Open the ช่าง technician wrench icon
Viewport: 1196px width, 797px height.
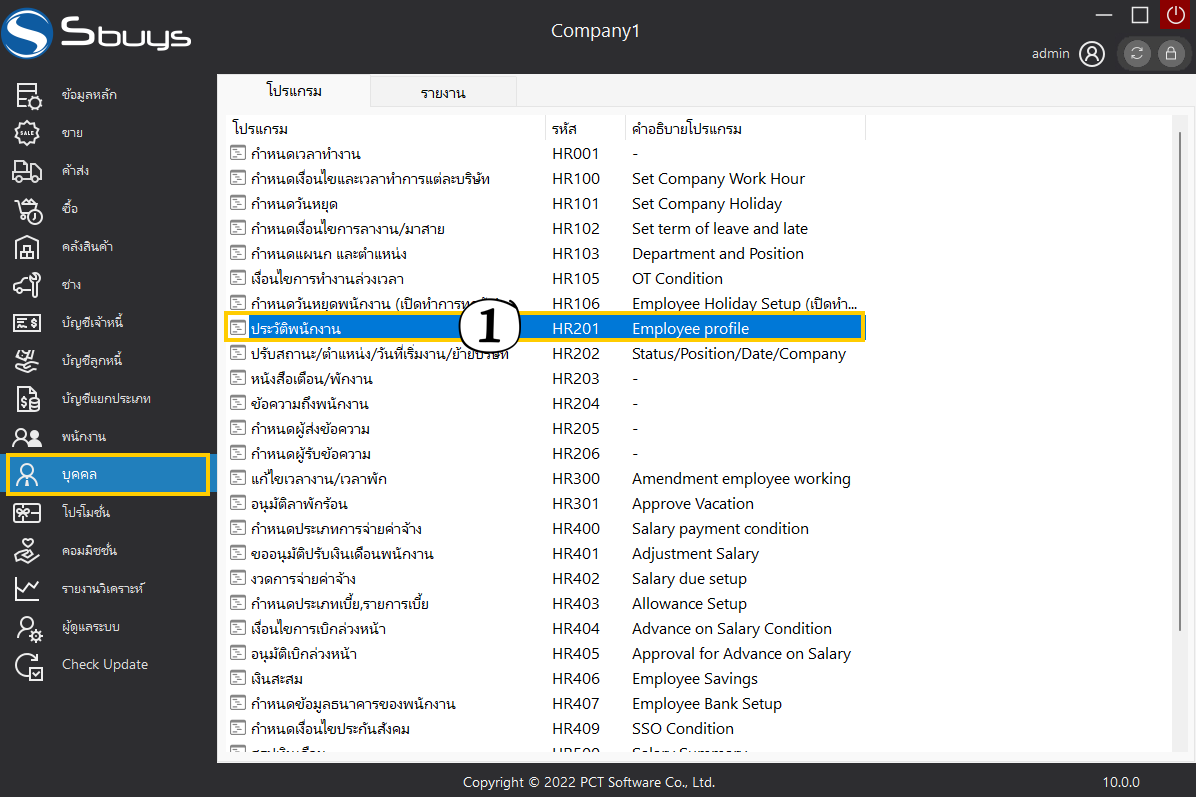pos(27,285)
